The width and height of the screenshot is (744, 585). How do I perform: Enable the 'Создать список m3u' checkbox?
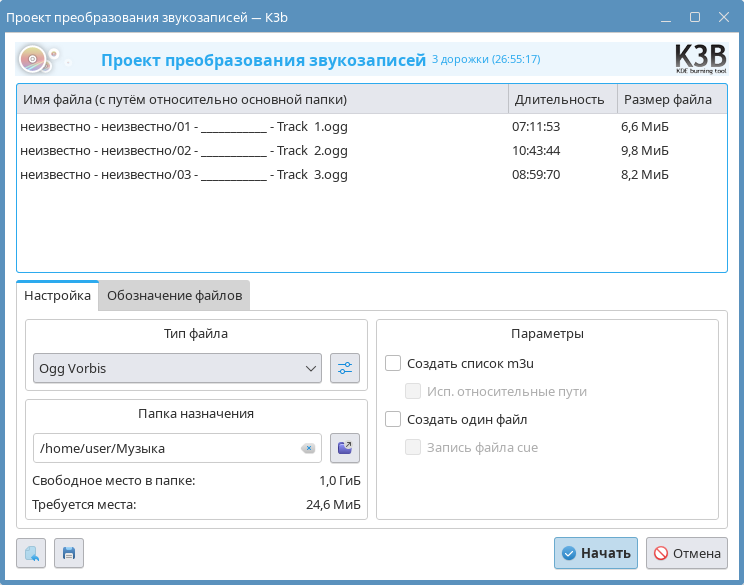(393, 363)
